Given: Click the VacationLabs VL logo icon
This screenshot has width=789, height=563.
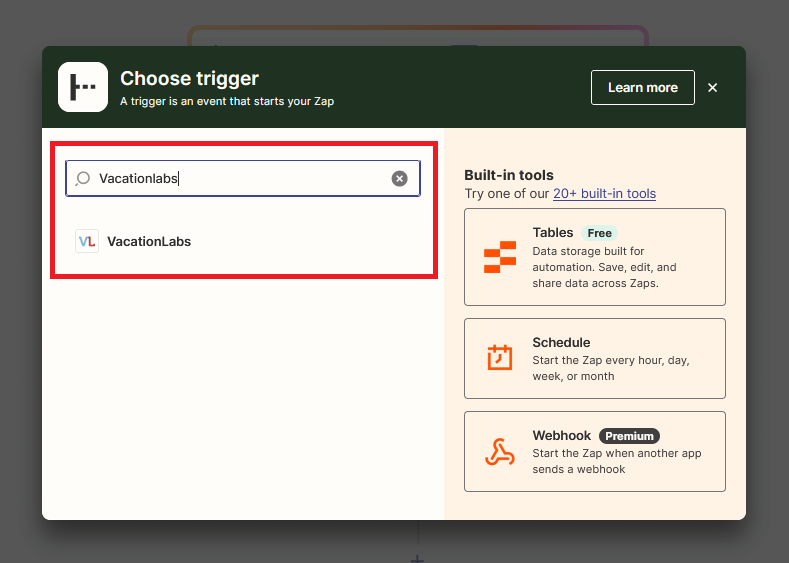Looking at the screenshot, I should tap(87, 241).
